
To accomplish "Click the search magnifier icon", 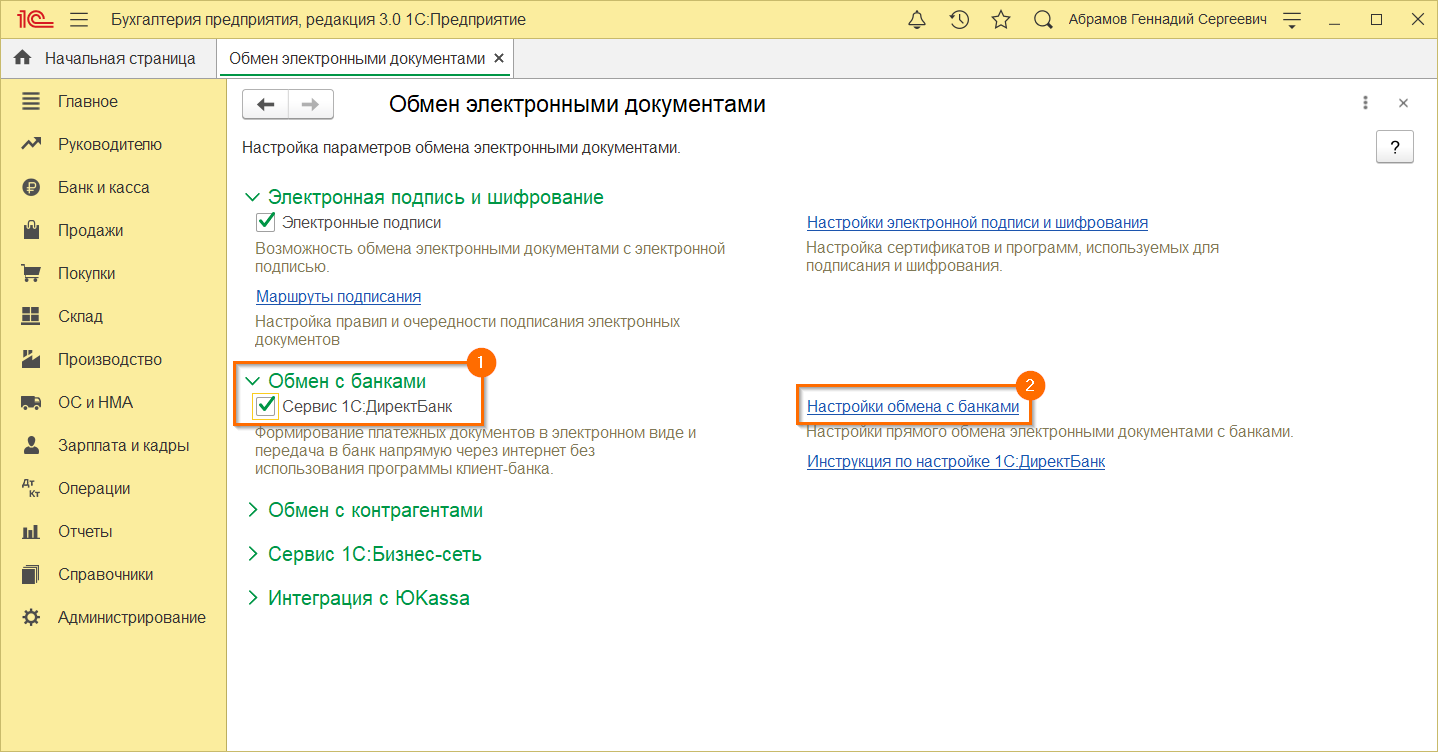I will point(1043,20).
